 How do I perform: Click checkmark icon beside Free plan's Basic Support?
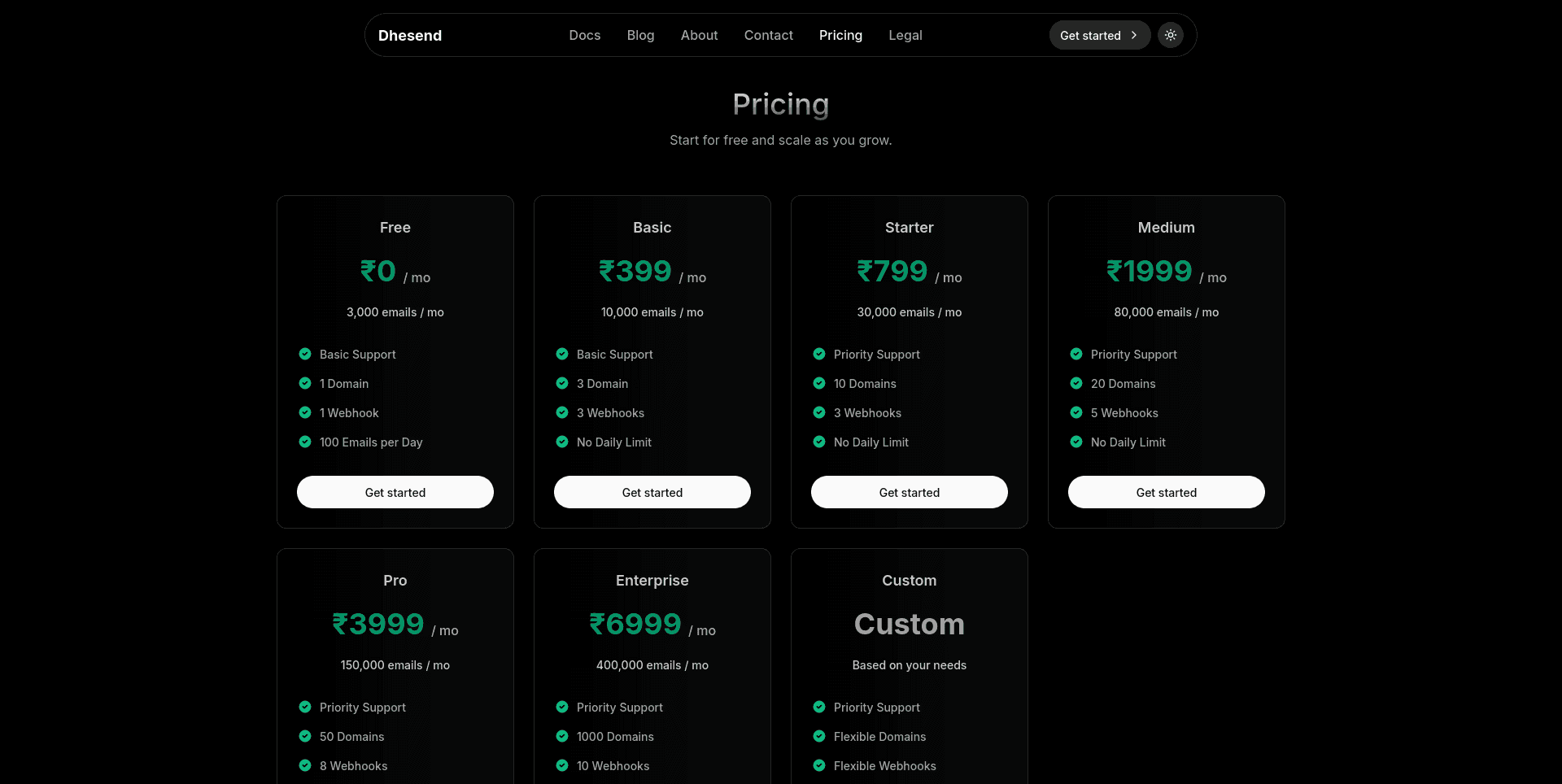pos(305,354)
